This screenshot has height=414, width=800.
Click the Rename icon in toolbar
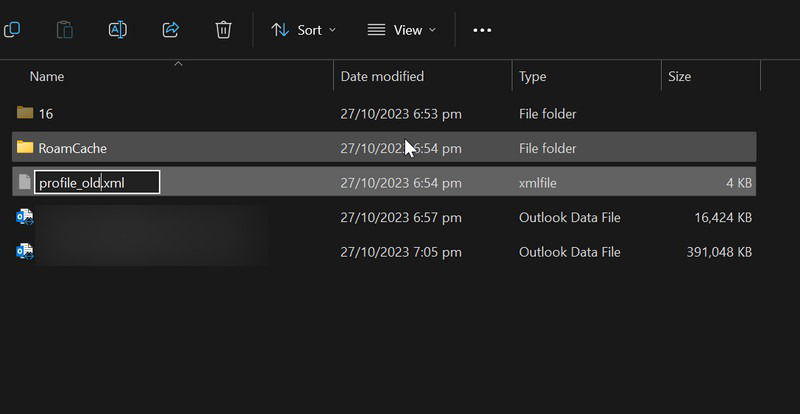pyautogui.click(x=118, y=30)
